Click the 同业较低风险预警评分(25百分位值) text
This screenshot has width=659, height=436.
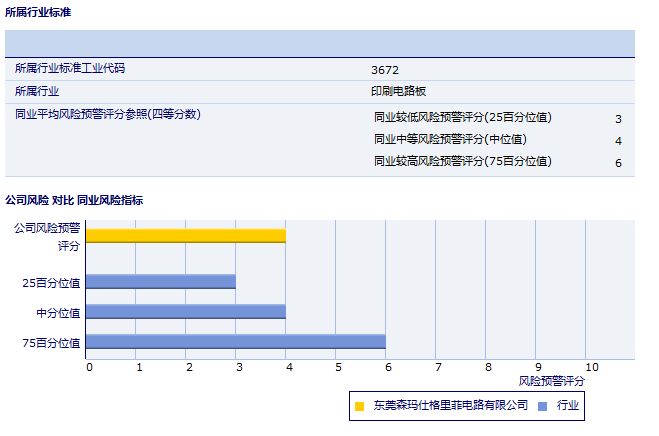[x=462, y=117]
